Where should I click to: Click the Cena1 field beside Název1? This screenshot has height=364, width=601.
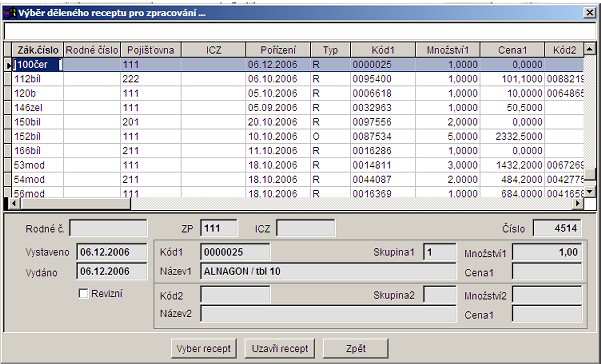click(x=547, y=272)
